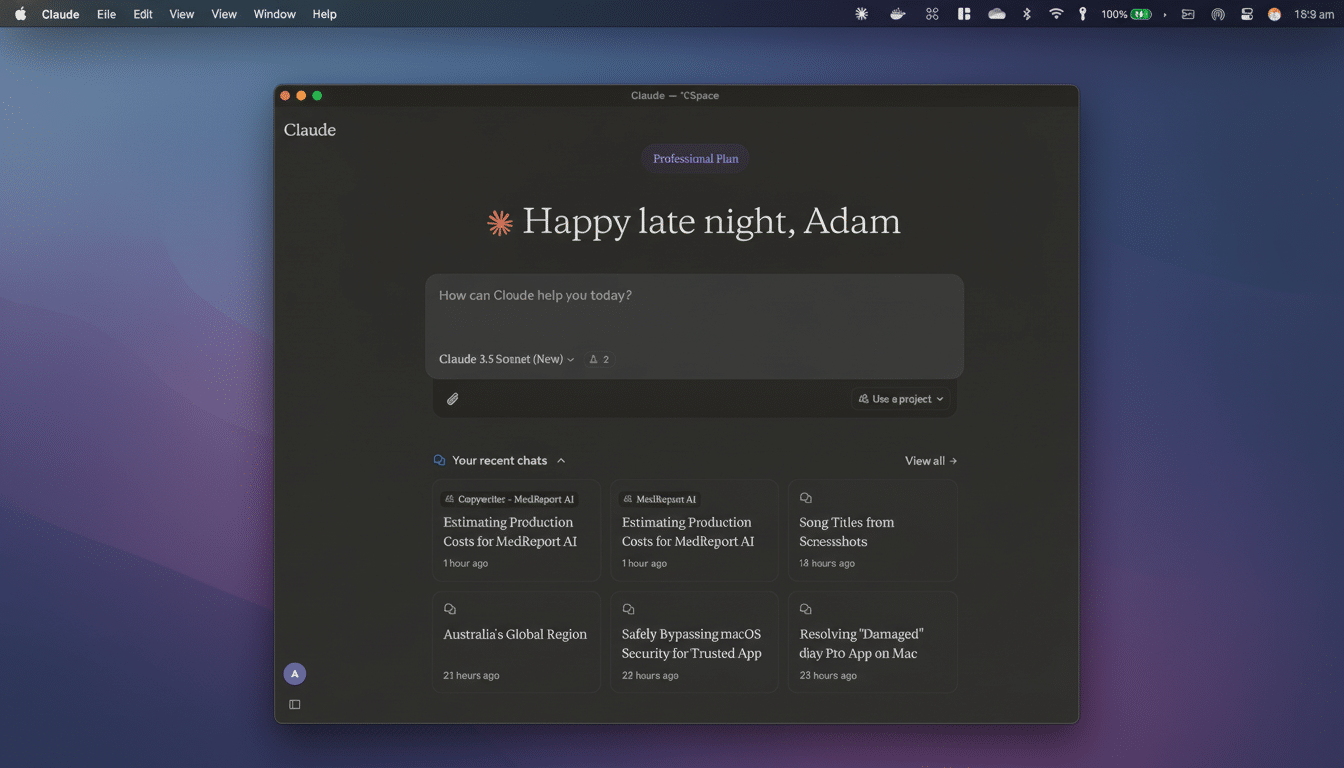Click the orange Claude starburst logo beside greeting
Image resolution: width=1344 pixels, height=768 pixels.
coord(500,223)
